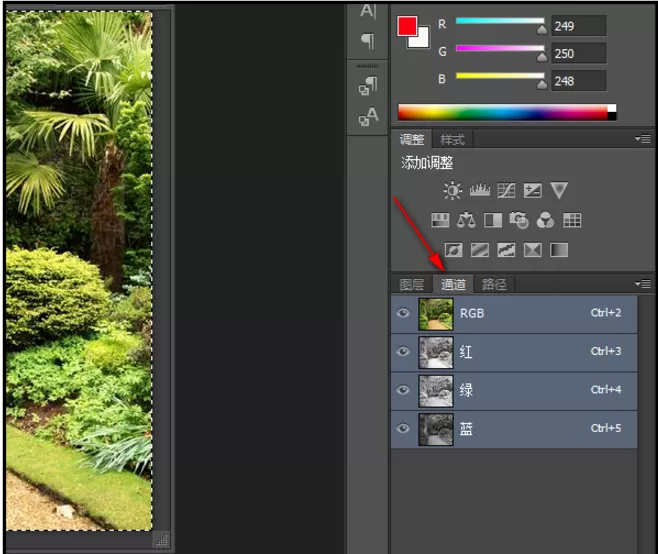Click the G value field showing 250
The image size is (658, 554).
[x=579, y=54]
